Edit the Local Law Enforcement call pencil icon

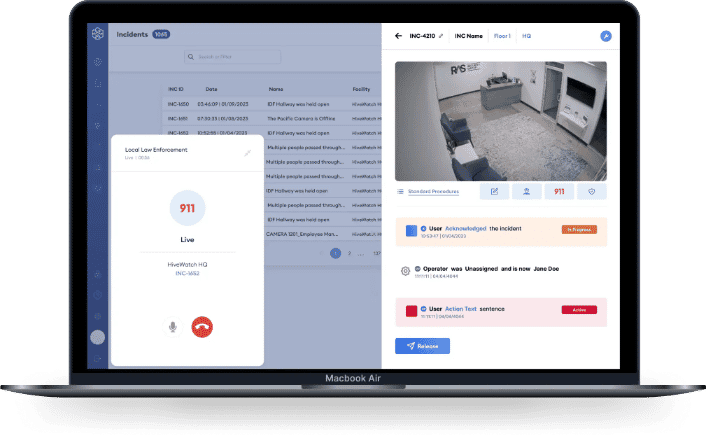point(248,153)
